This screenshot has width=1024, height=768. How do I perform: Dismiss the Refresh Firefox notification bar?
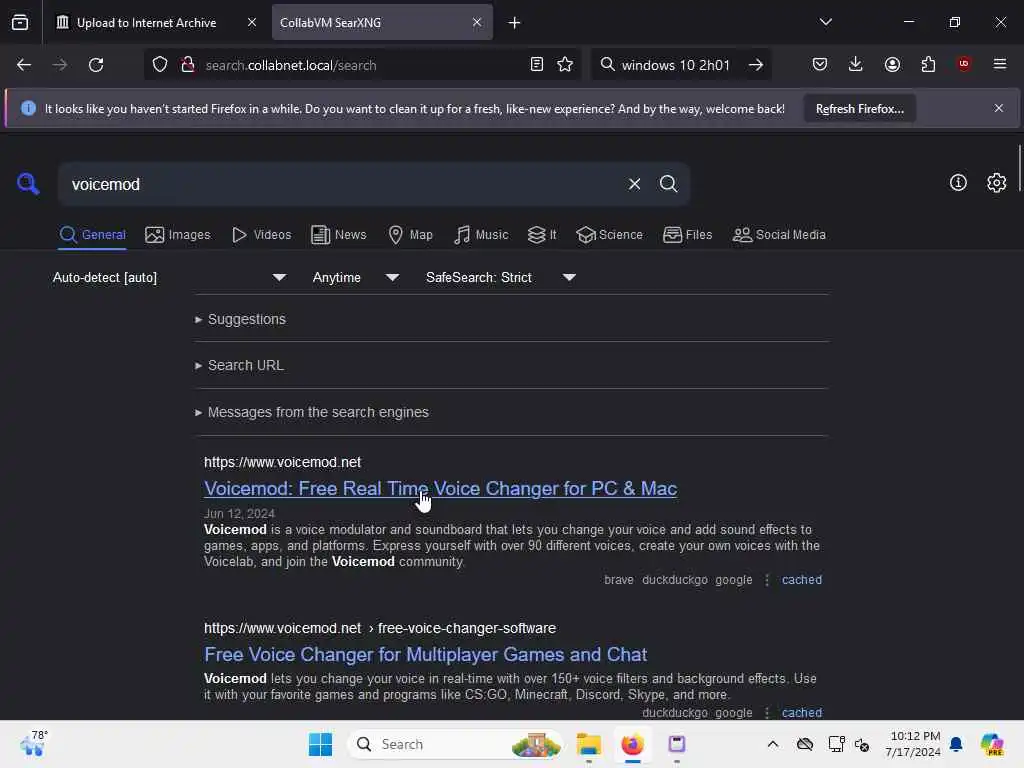coord(999,108)
